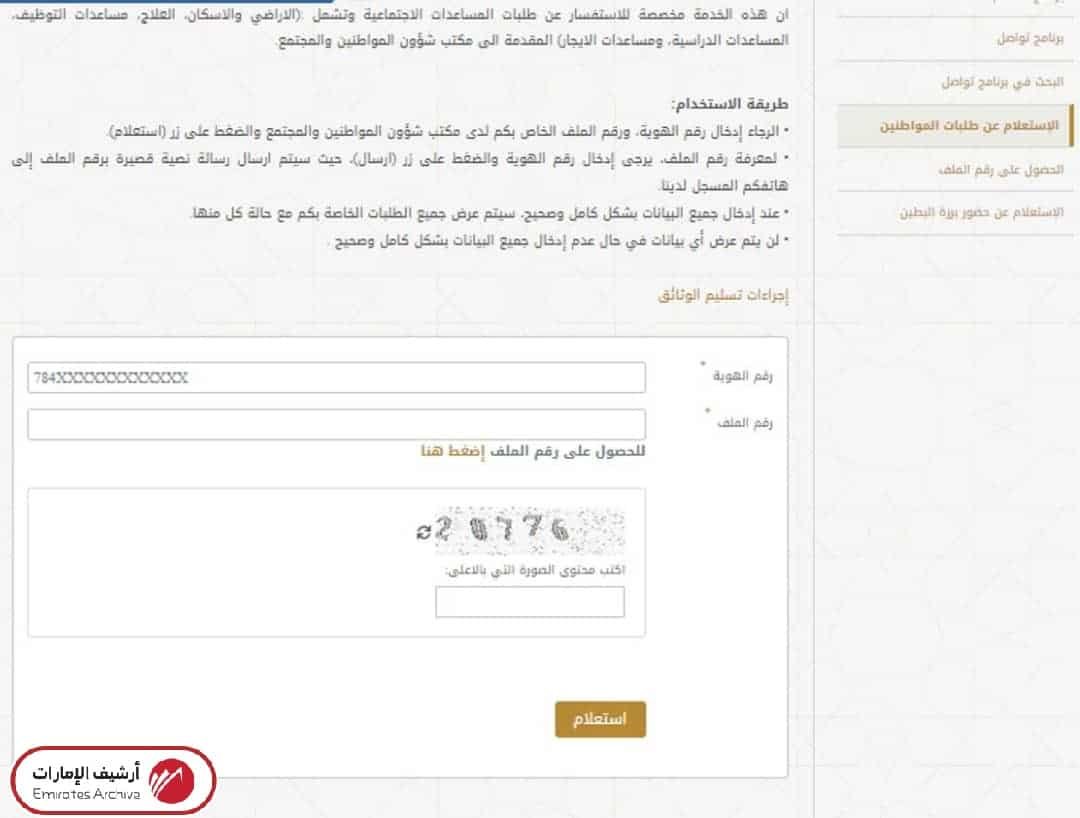Open برنامج تواصل sidebar item
Screen dimensions: 1080x818
(1030, 39)
